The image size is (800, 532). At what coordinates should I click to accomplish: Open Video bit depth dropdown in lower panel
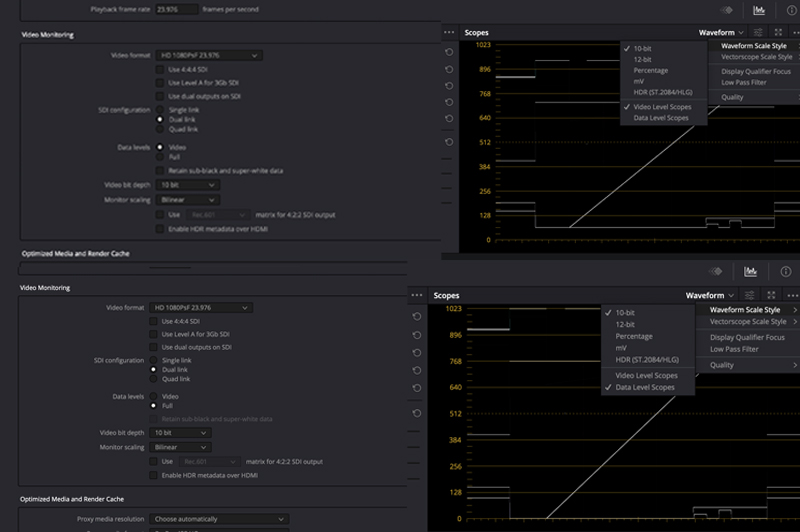(x=180, y=433)
